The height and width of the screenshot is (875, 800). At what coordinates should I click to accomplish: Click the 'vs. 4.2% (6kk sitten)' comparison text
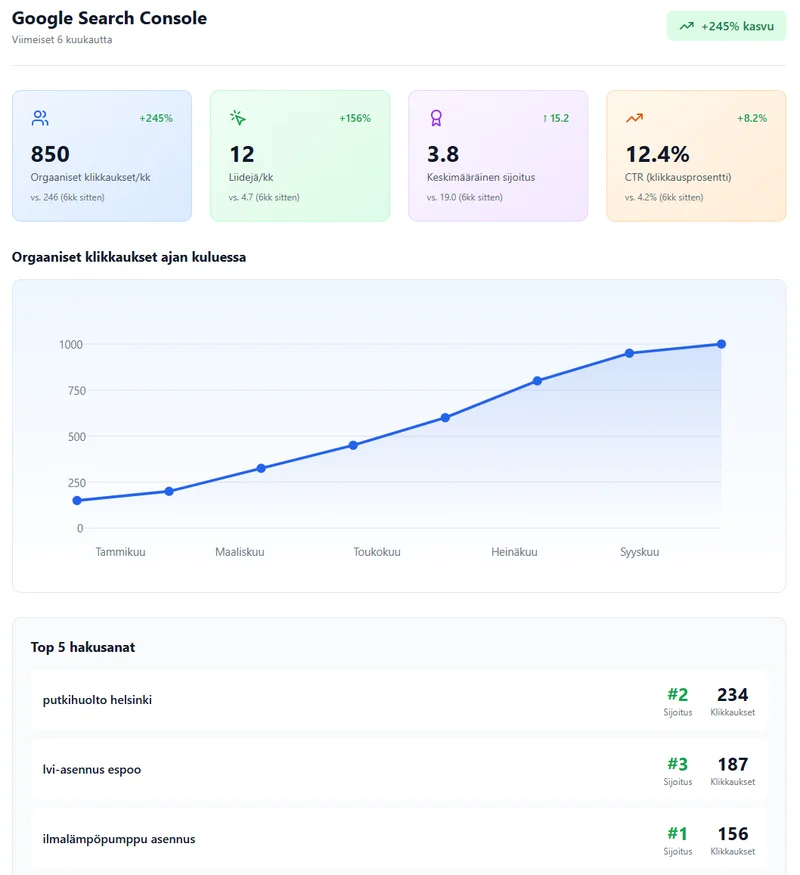pyautogui.click(x=664, y=197)
